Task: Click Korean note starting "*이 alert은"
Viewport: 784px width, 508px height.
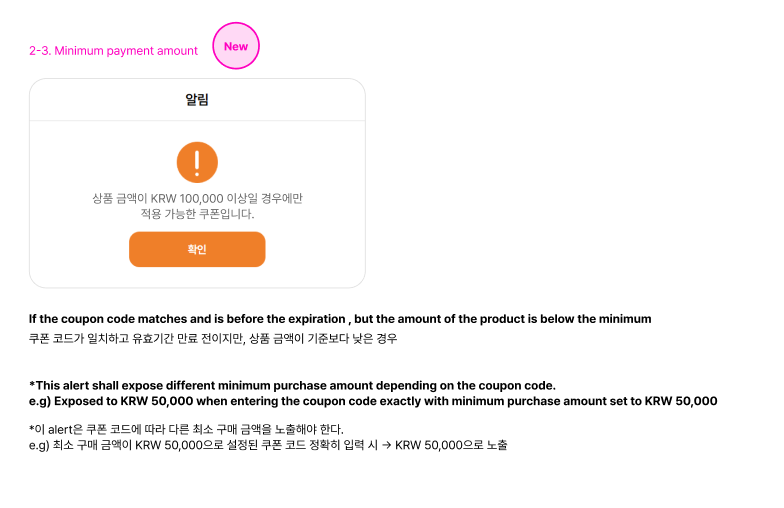Action: [x=186, y=429]
